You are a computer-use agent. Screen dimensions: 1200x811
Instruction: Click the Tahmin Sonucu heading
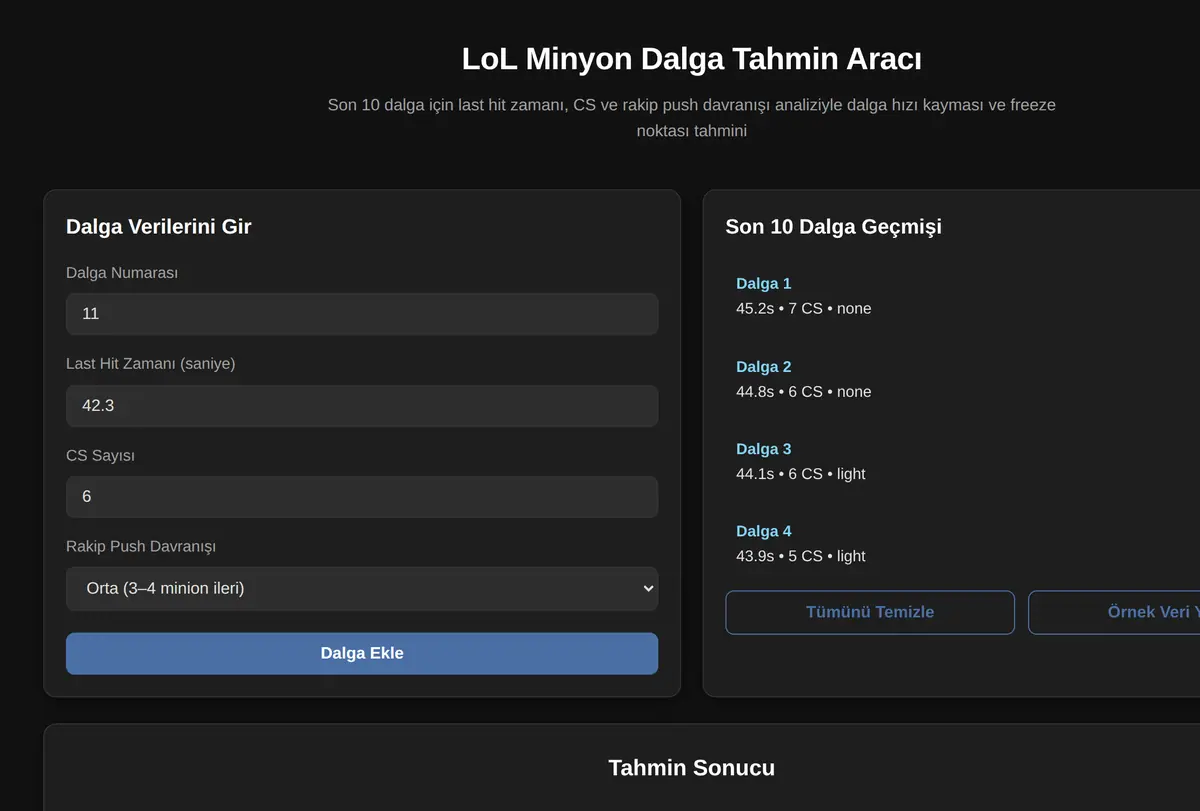[x=692, y=768]
